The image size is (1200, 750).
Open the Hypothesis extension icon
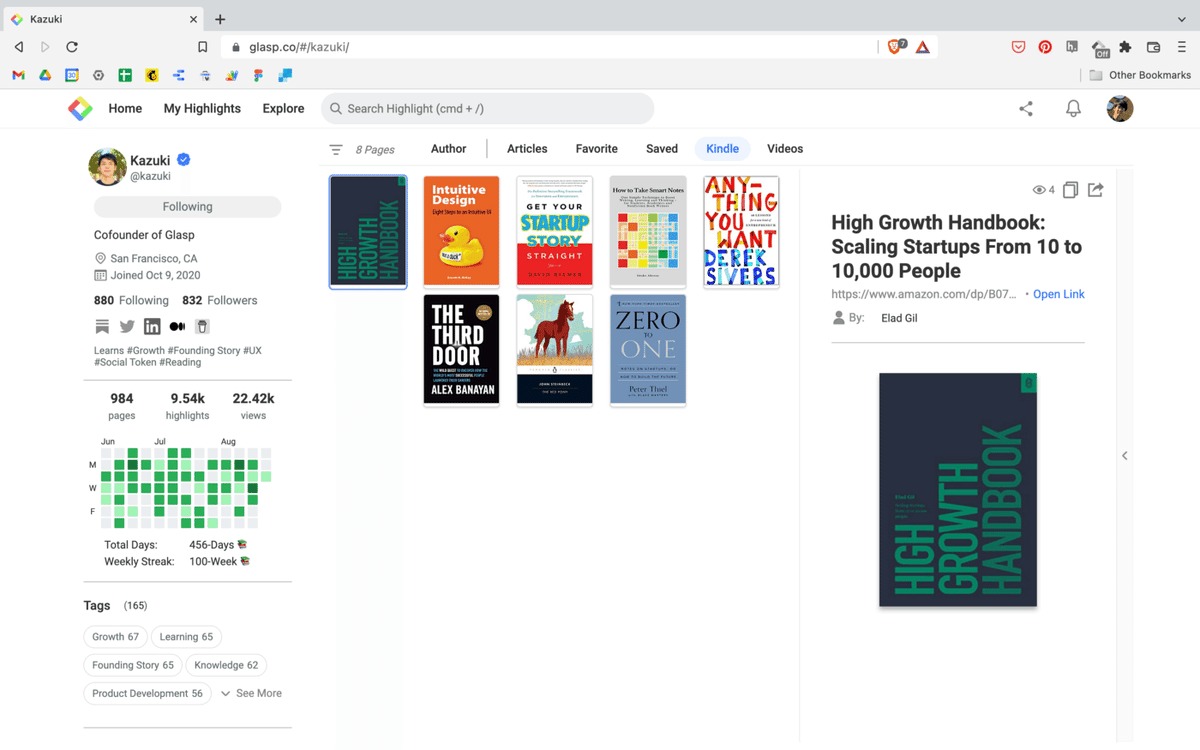click(1072, 47)
